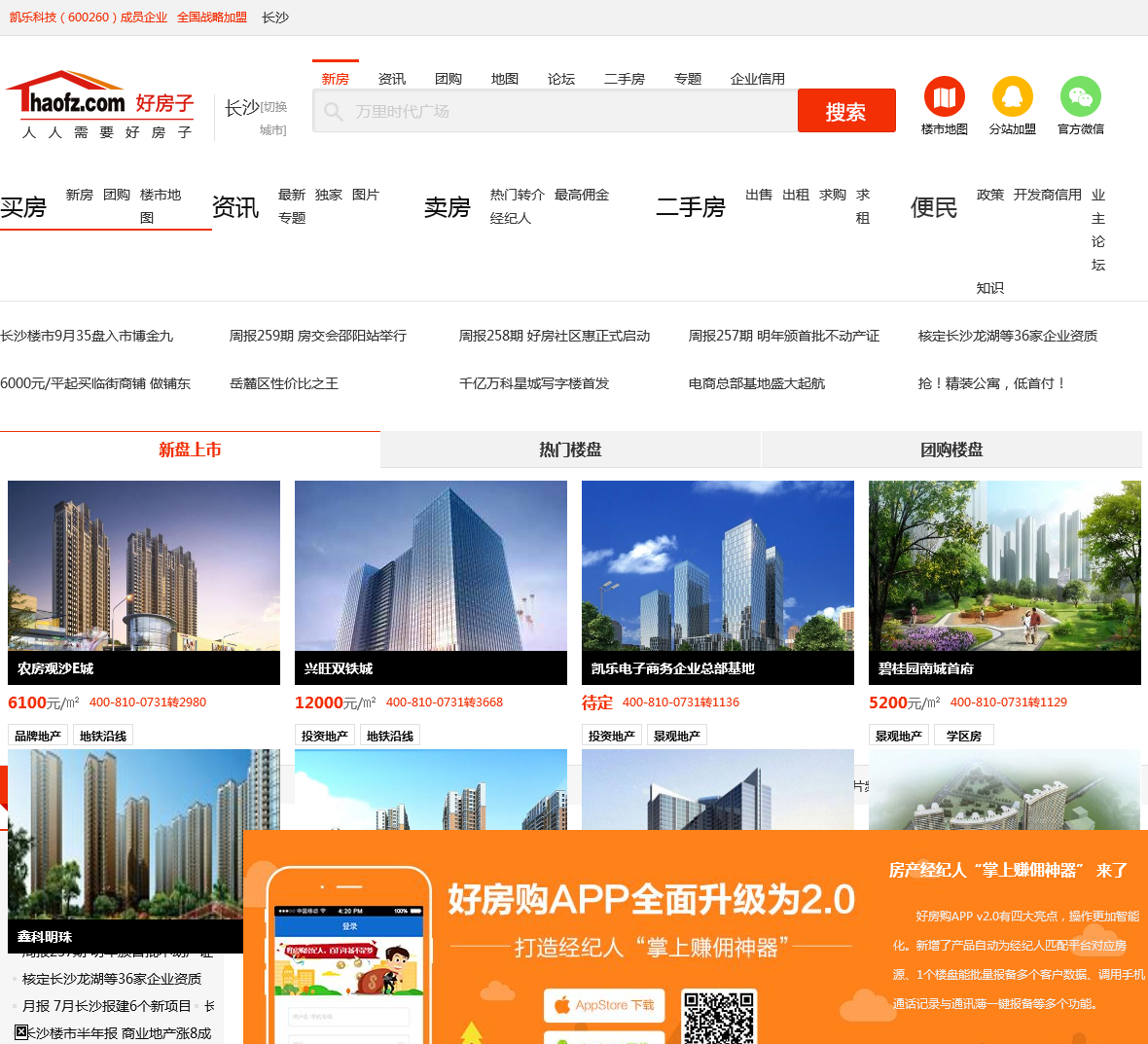Open the 团购楼盘 listings tab
Screen dimensions: 1148x1044
click(951, 450)
